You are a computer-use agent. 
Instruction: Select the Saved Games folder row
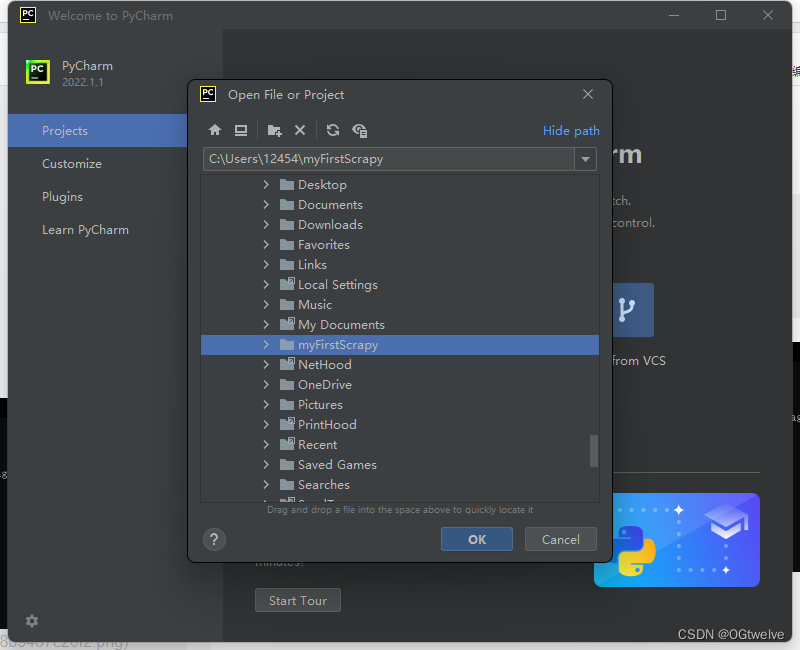point(400,465)
